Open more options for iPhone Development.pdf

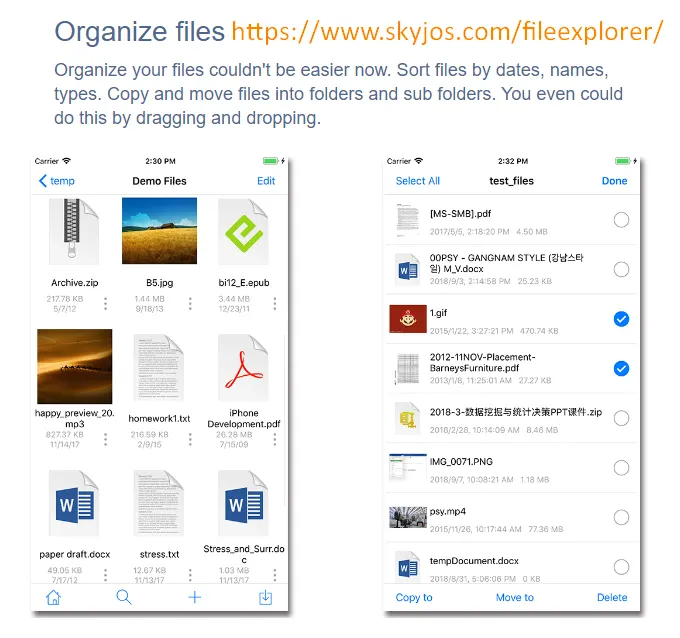275,439
